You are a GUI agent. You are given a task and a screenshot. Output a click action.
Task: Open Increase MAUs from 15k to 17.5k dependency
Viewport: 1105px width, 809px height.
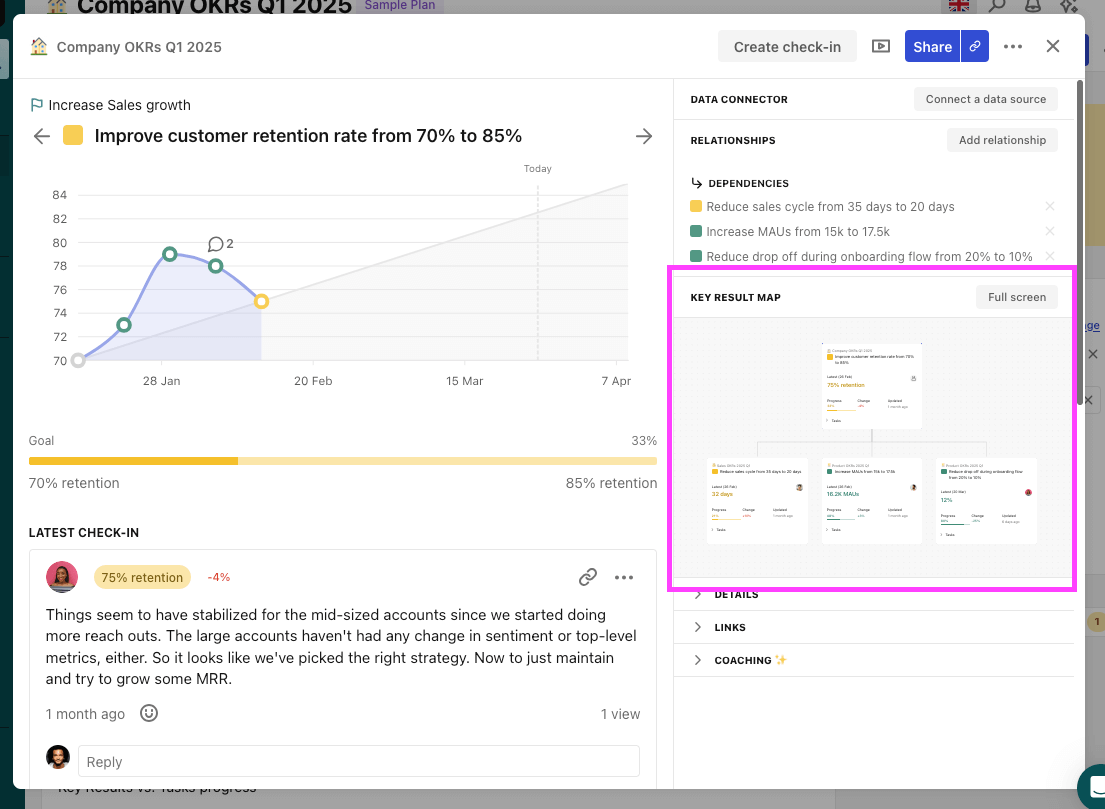pos(798,231)
